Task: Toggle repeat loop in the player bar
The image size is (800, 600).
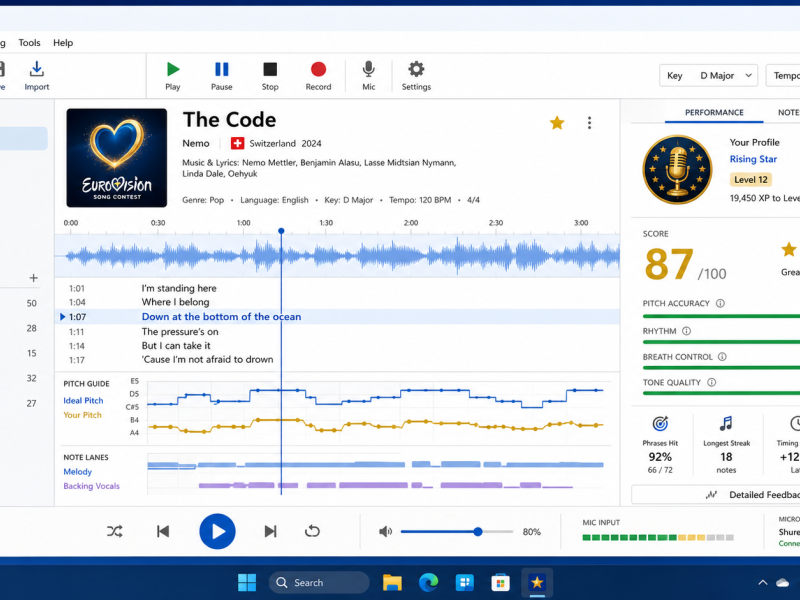Action: pyautogui.click(x=312, y=531)
